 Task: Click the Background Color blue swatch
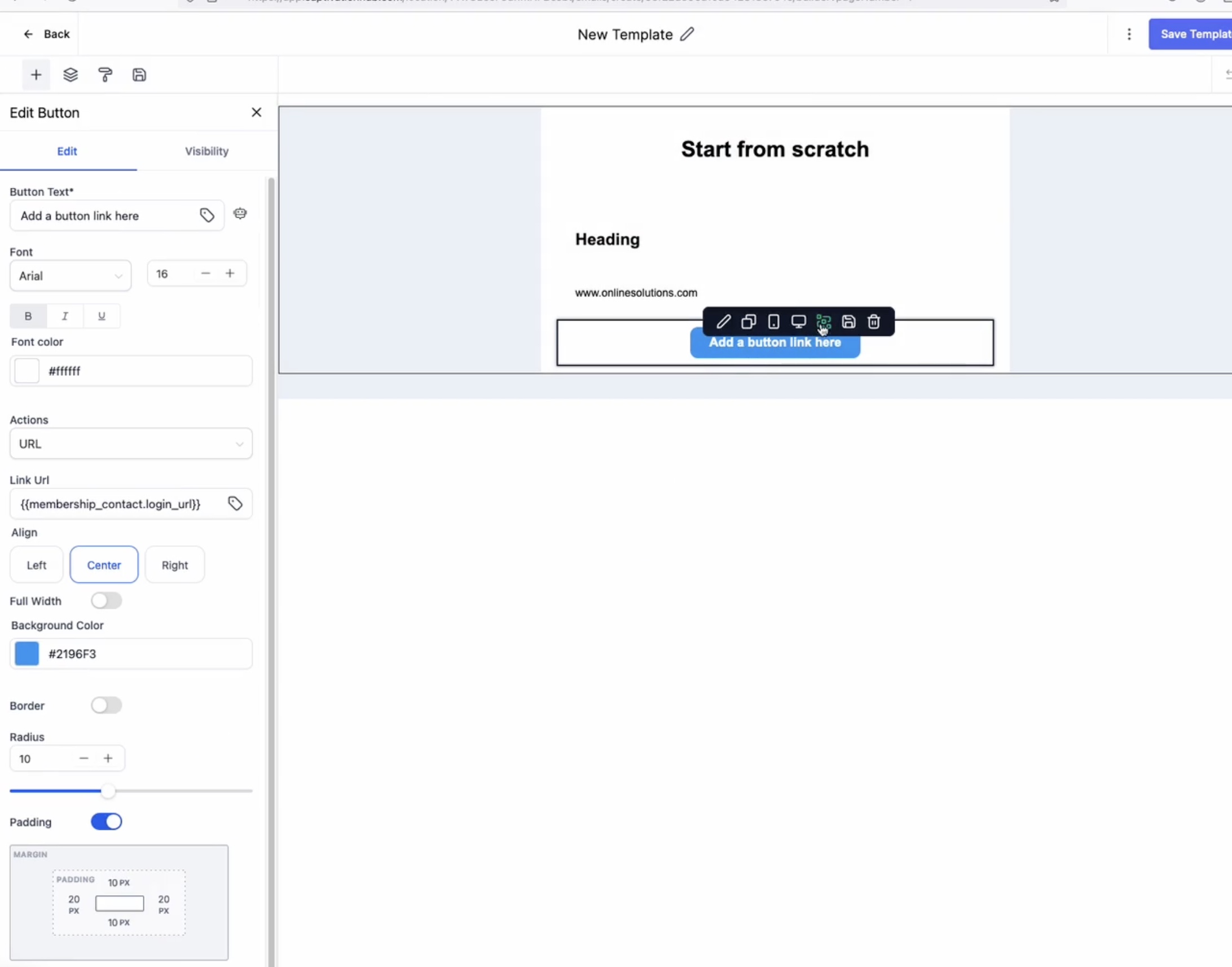click(27, 653)
